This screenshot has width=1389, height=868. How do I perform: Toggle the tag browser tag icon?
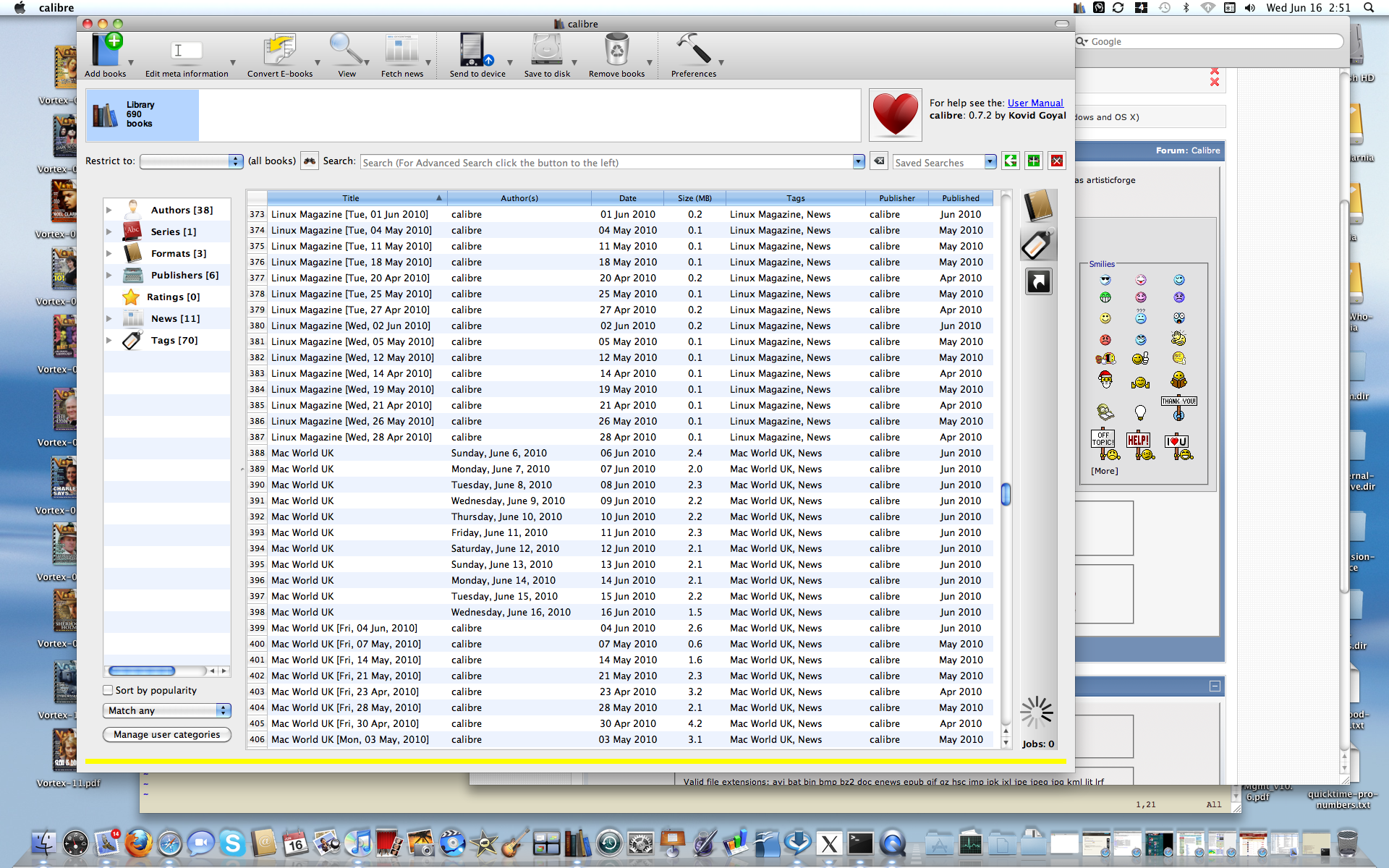tap(1038, 244)
